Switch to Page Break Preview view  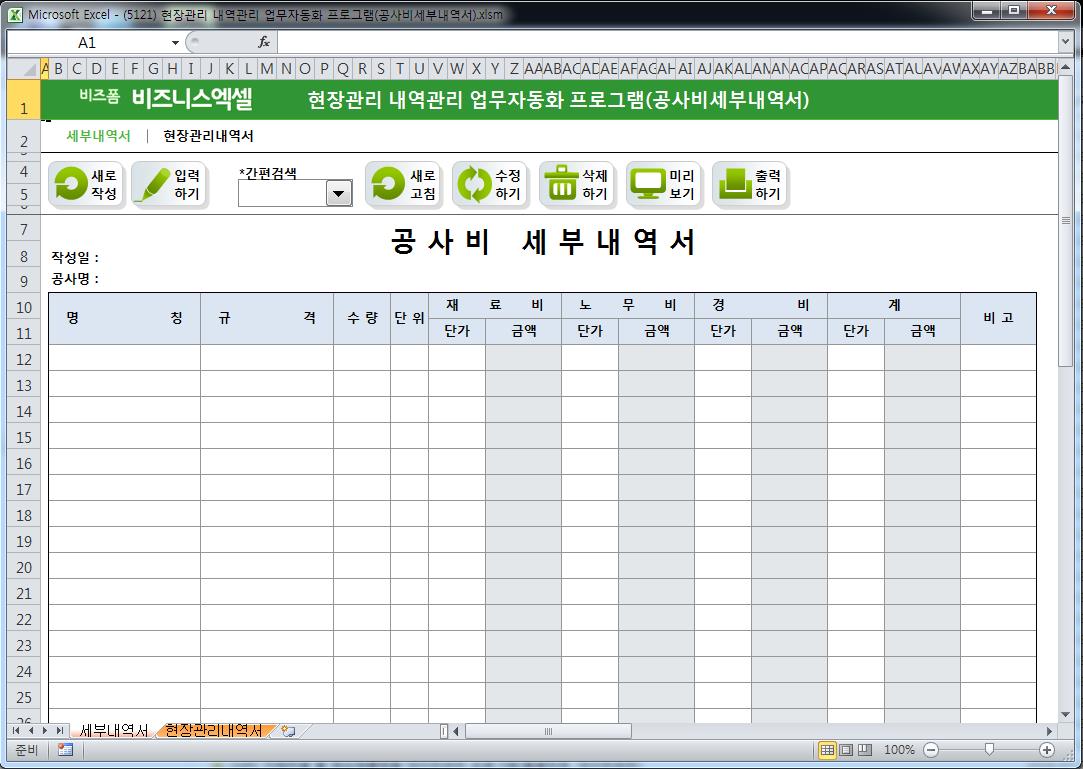click(x=865, y=750)
